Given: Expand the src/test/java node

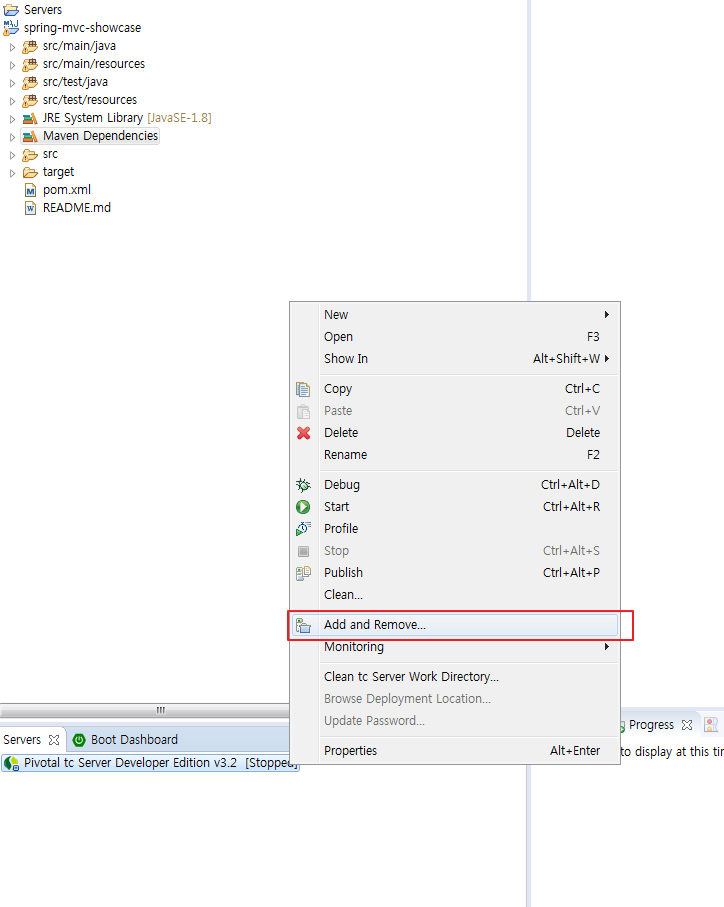Looking at the screenshot, I should tap(12, 83).
